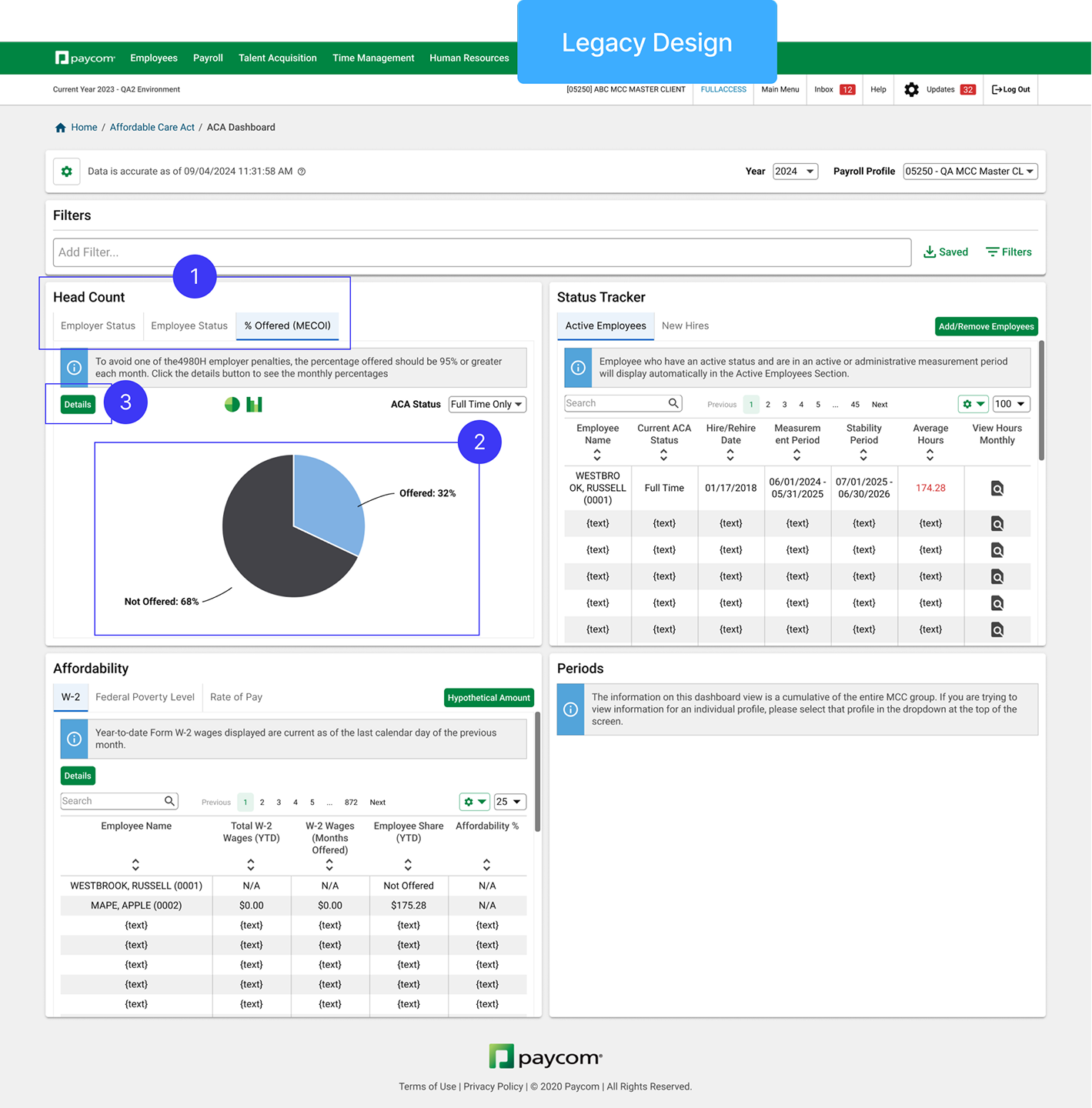Screen dimensions: 1092x1108
Task: Open the Payroll menu
Action: click(x=208, y=58)
